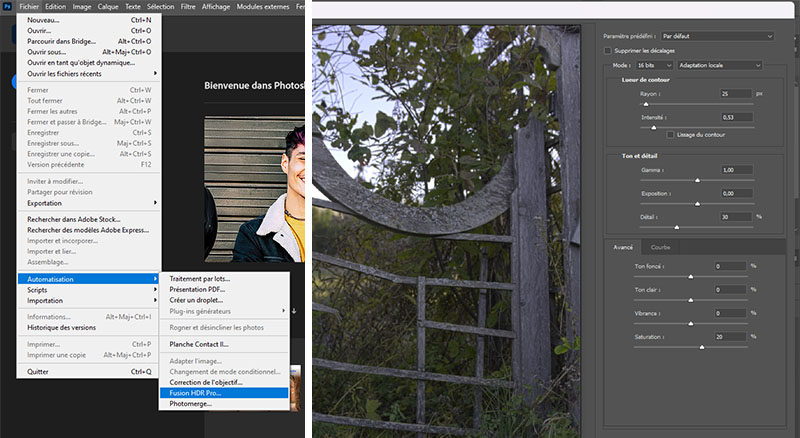Image resolution: width=800 pixels, height=438 pixels.
Task: Click the Saturation value field
Action: coord(730,337)
